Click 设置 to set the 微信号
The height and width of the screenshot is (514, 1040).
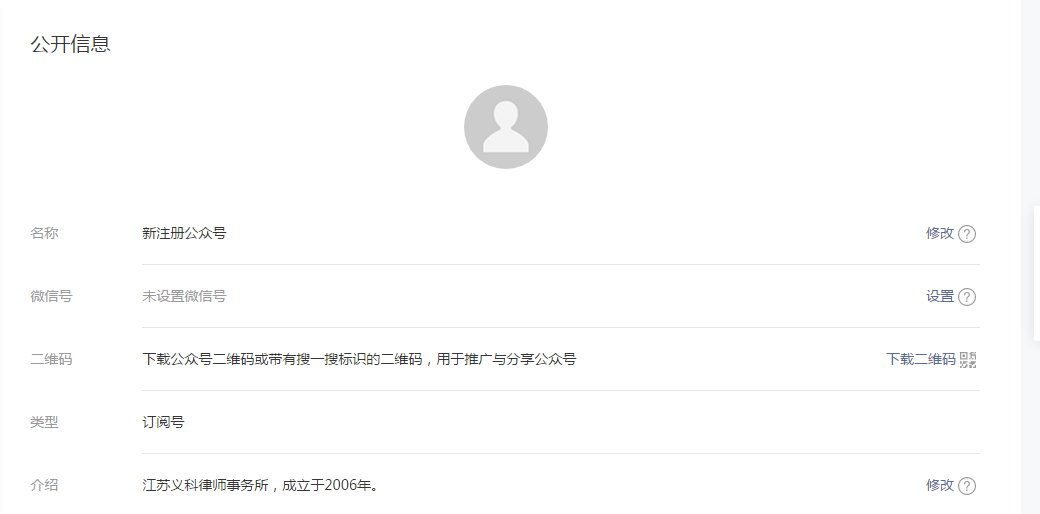click(940, 296)
